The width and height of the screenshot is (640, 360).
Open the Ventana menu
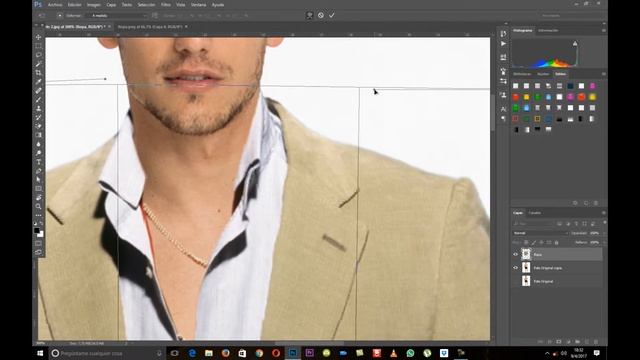[x=199, y=5]
